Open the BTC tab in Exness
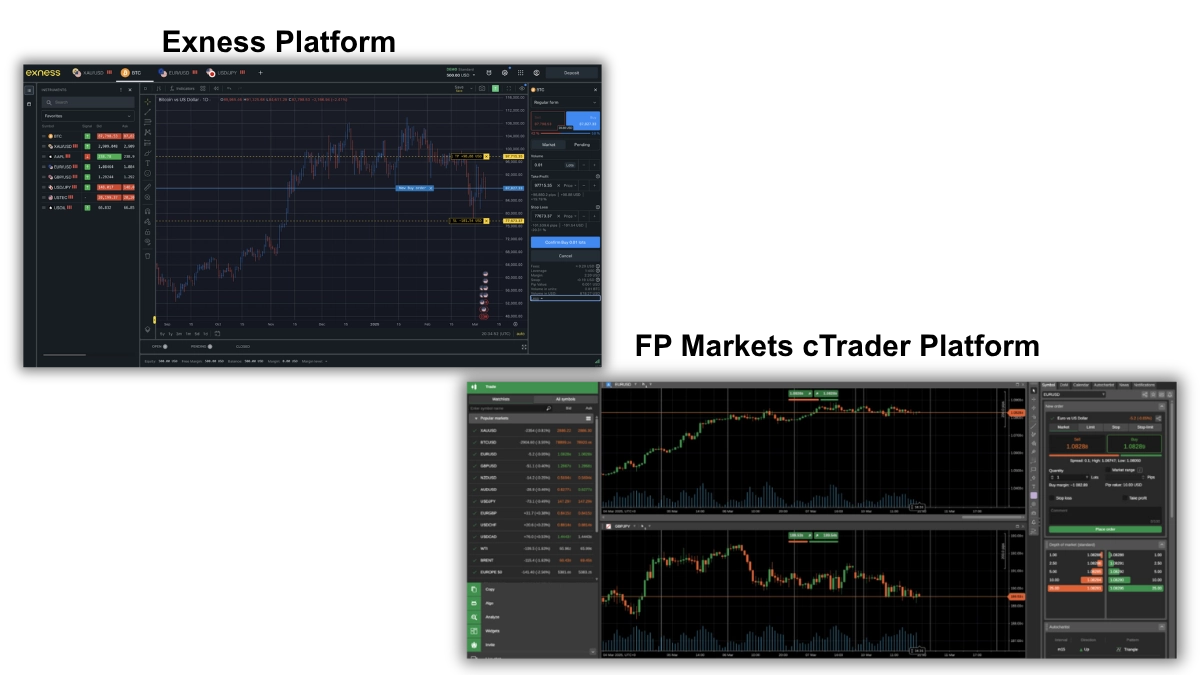The image size is (1200, 675). click(x=133, y=73)
